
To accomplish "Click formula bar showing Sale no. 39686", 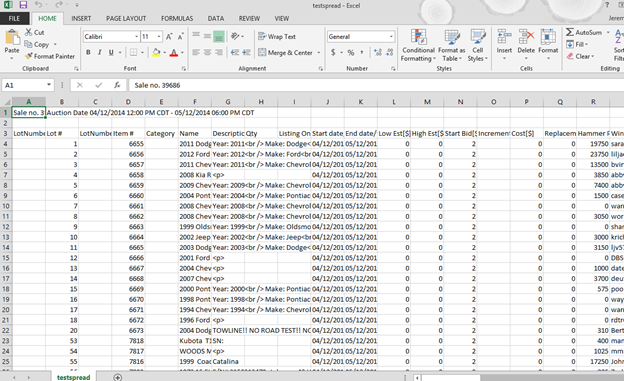I will (376, 85).
